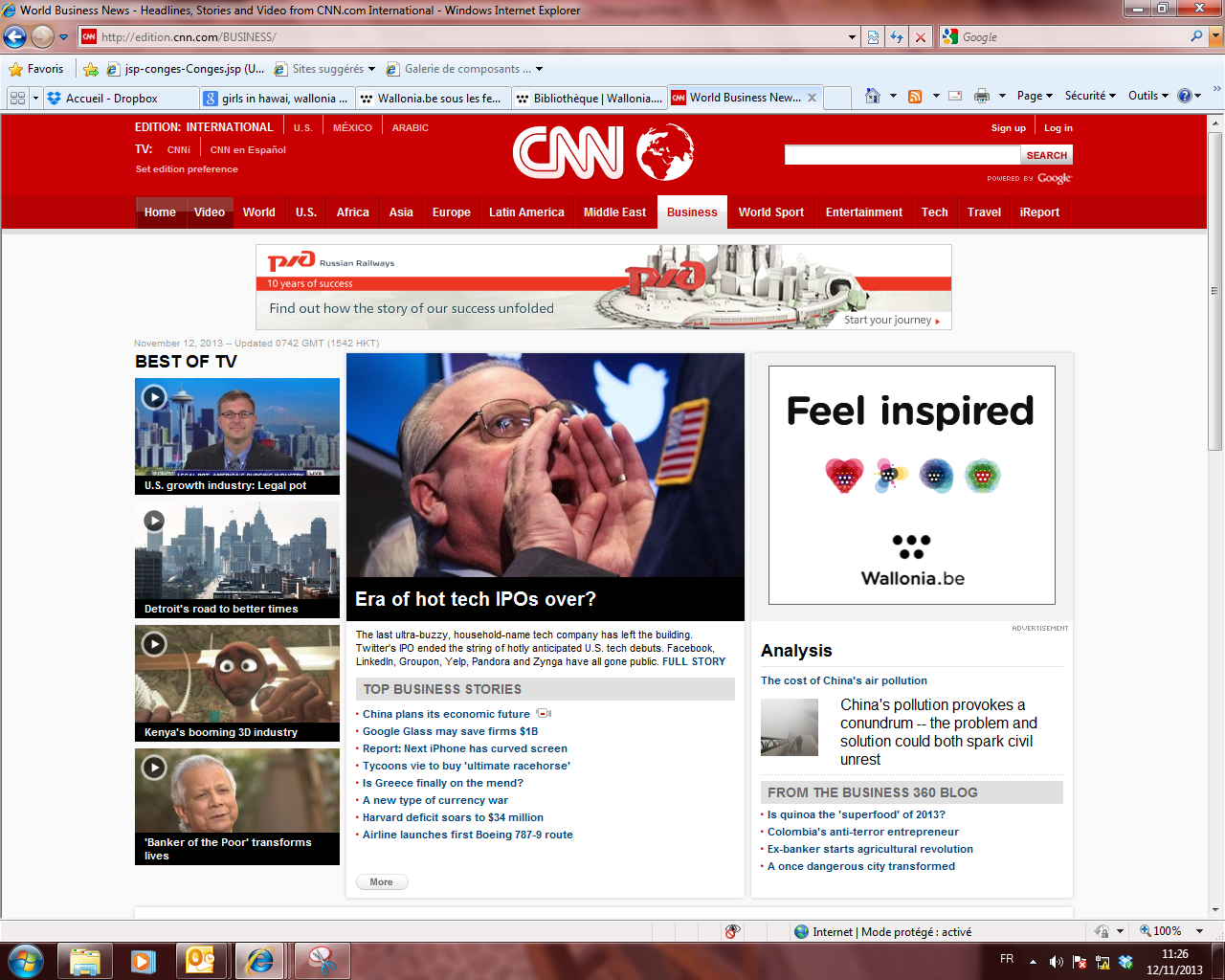1225x980 pixels.
Task: Click the popup blocker icon in status bar
Action: pos(732,931)
